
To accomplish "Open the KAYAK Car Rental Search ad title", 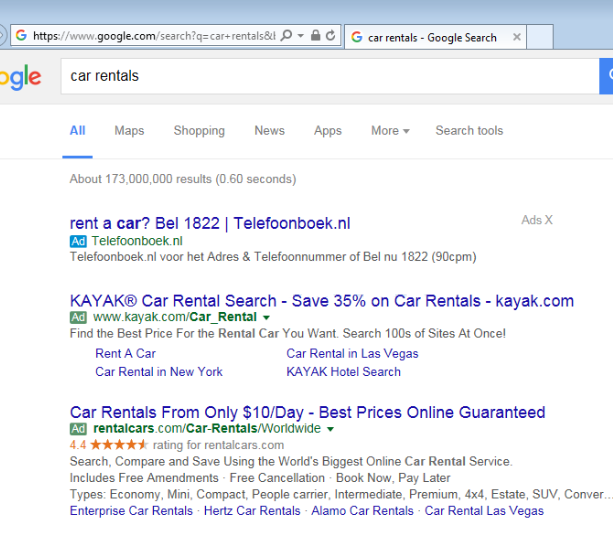I will click(322, 301).
